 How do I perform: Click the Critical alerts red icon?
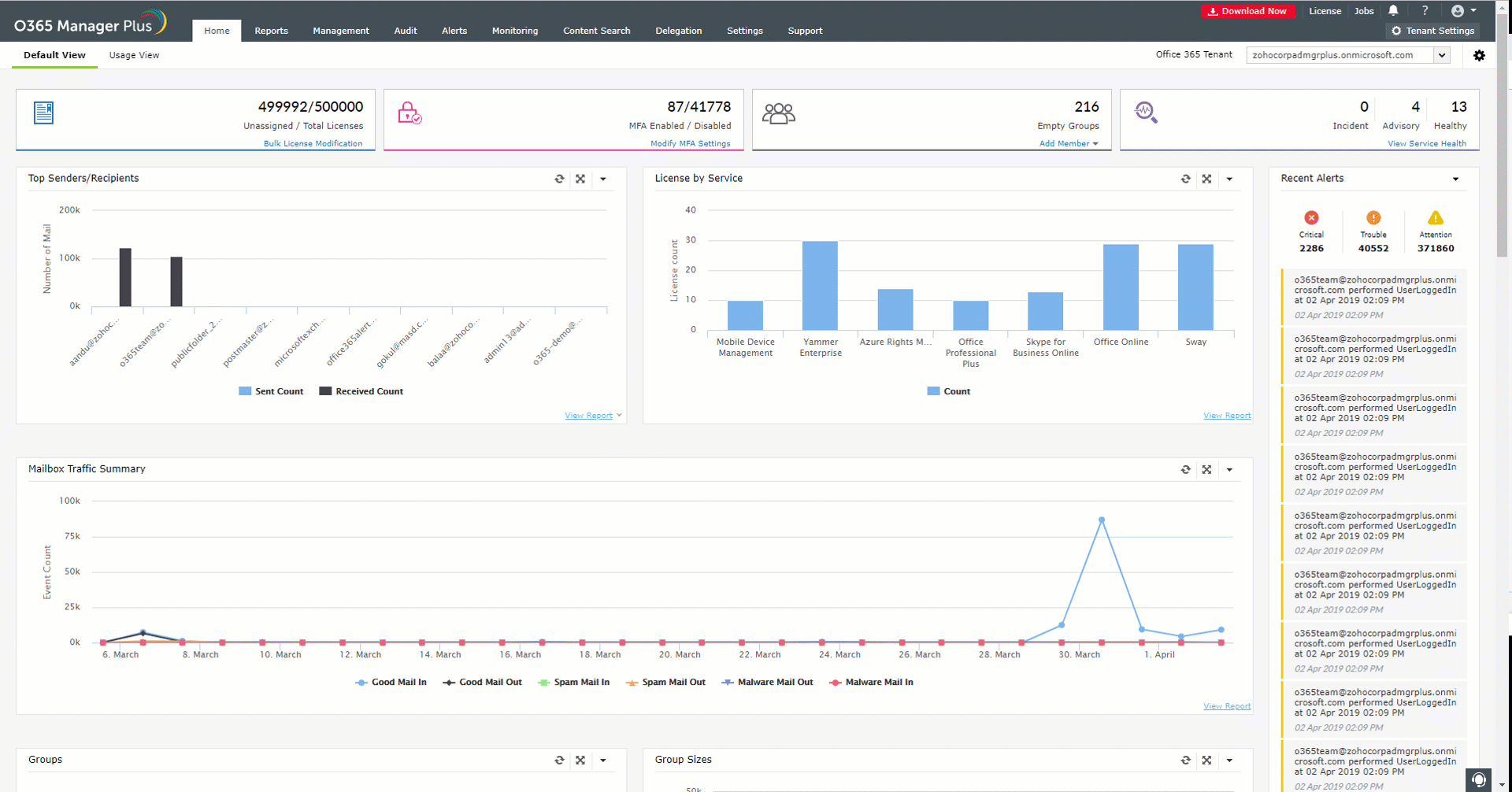point(1311,218)
